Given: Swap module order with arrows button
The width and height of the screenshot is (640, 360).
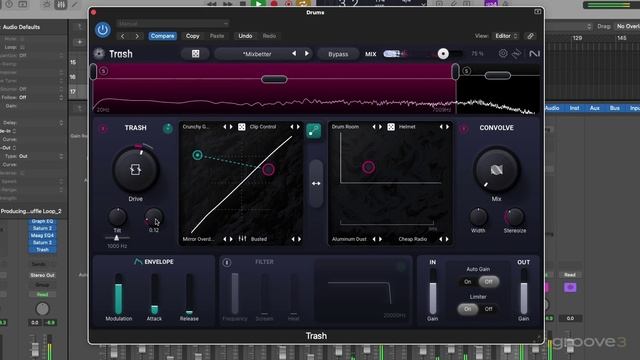Looking at the screenshot, I should 316,184.
